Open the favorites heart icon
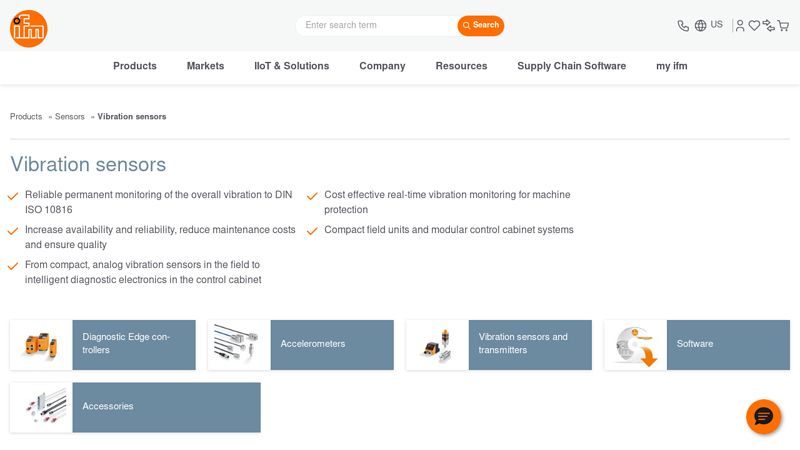This screenshot has width=800, height=450. click(x=754, y=26)
